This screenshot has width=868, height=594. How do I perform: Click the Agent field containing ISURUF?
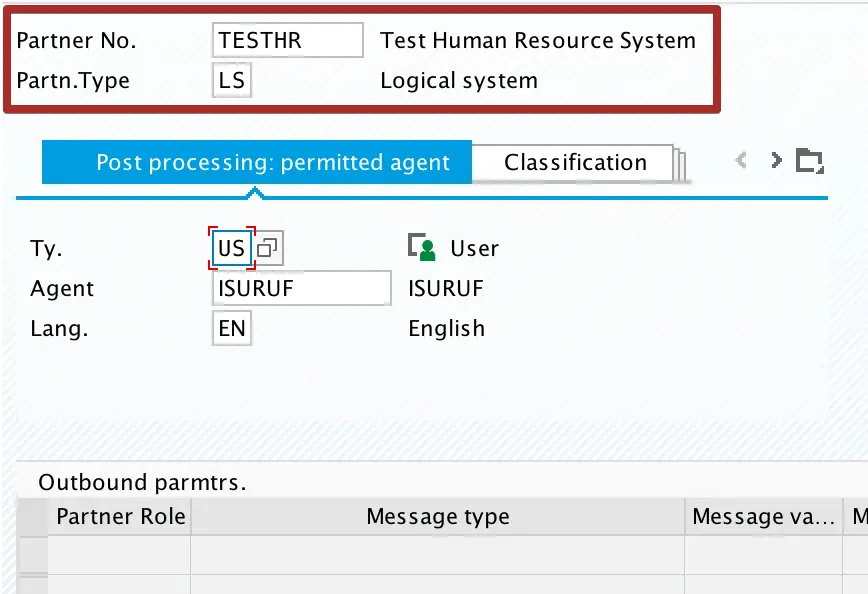(300, 288)
